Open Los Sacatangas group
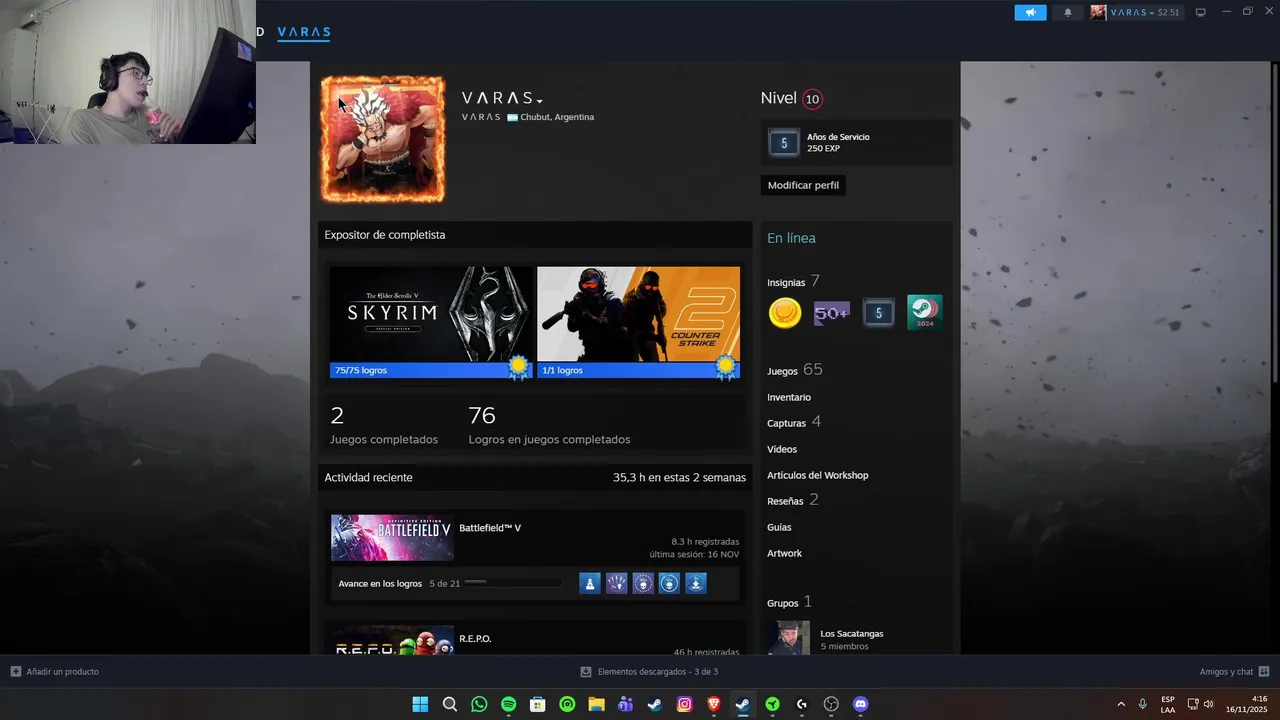The image size is (1280, 720). pos(851,634)
